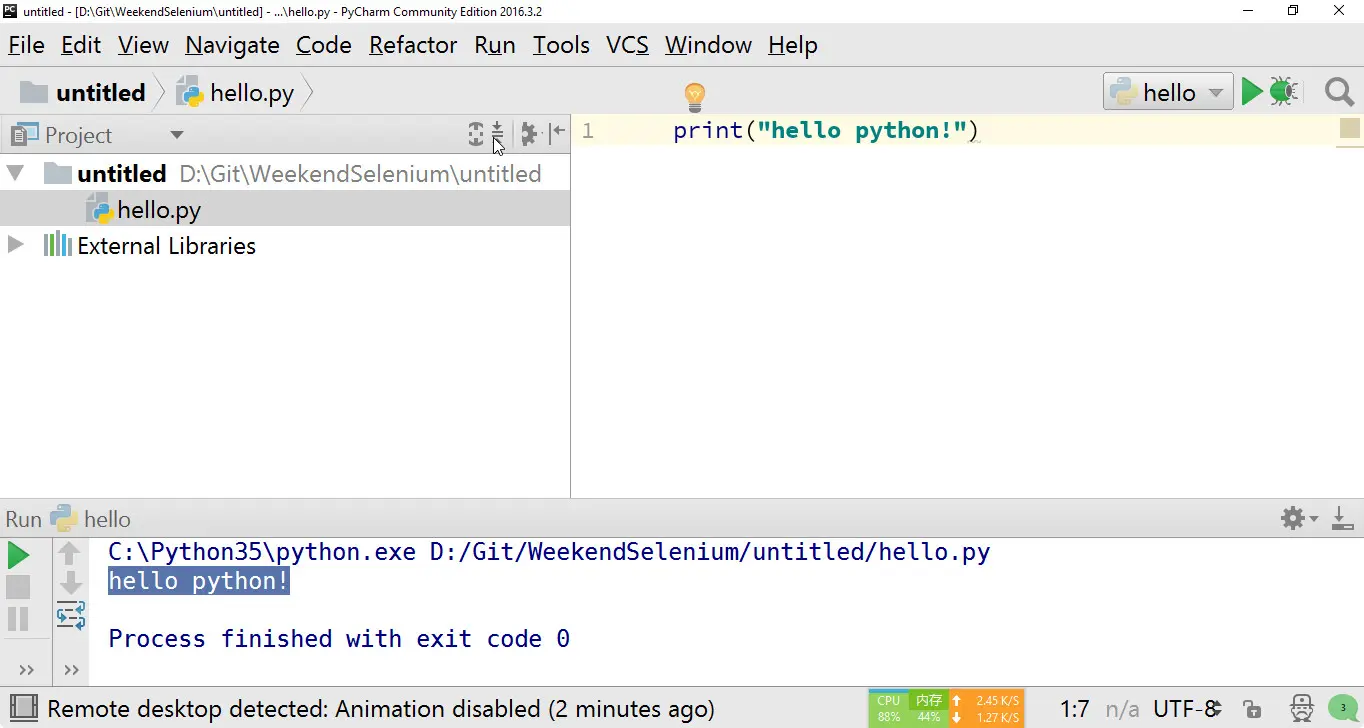Expand the hidden buttons below the pause button in Run panel
Screen dimensions: 1364x728
26,670
